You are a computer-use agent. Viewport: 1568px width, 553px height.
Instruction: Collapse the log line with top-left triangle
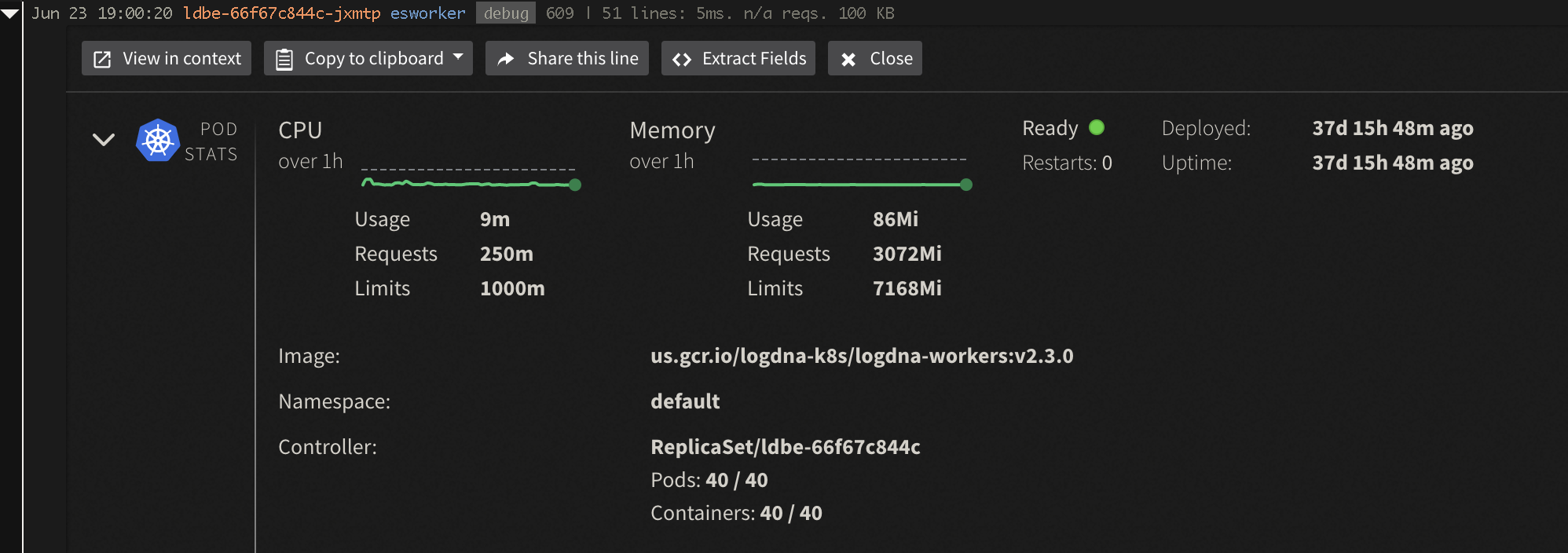pyautogui.click(x=9, y=13)
